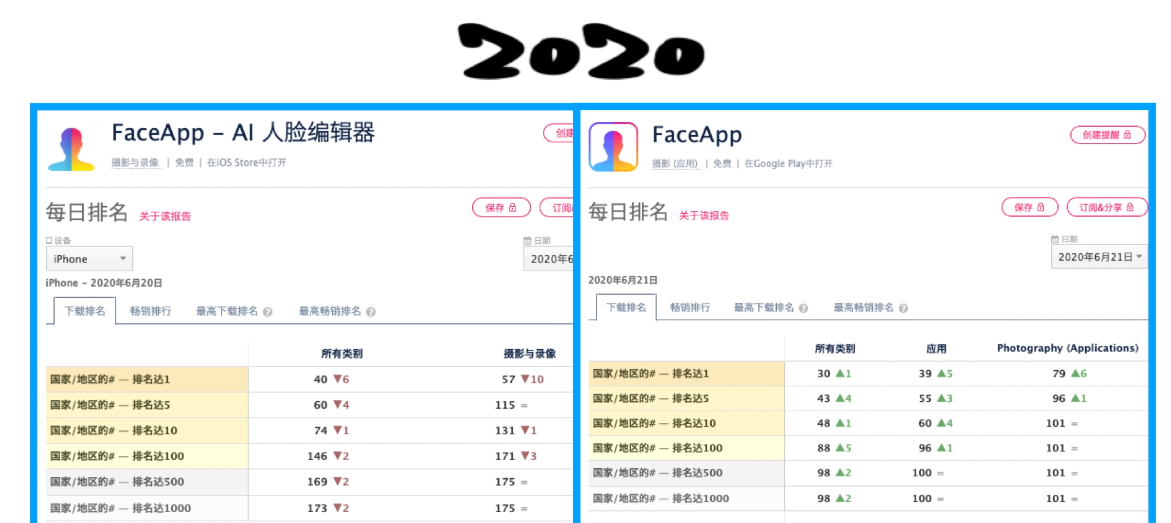
Task: Expand the 2020年6月21日 date dropdown
Action: point(1098,257)
